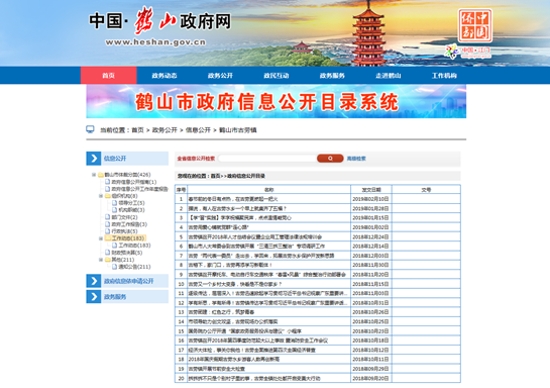Image resolution: width=550 pixels, height=388 pixels.
Task: Collapse the 组织机构(8) tree node
Action: [x=101, y=196]
